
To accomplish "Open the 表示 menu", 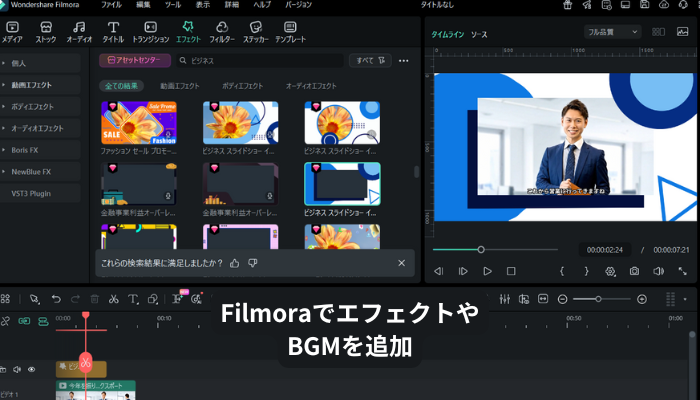I will 203,5.
